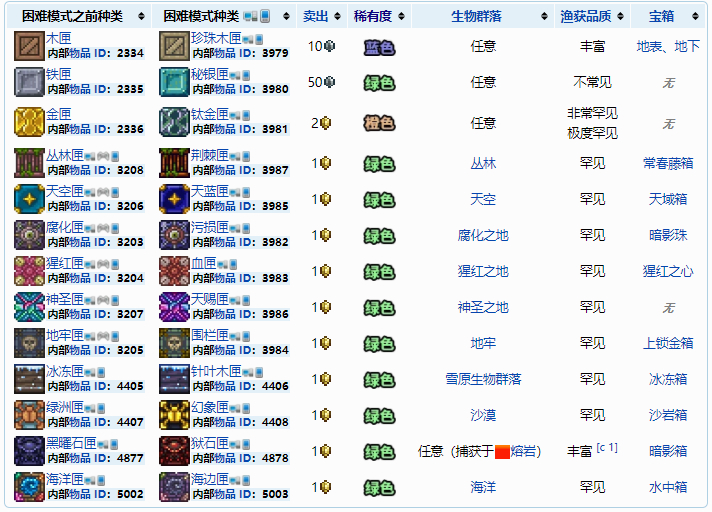
Task: Sort by 渔获品质 column arrows
Action: pos(620,17)
